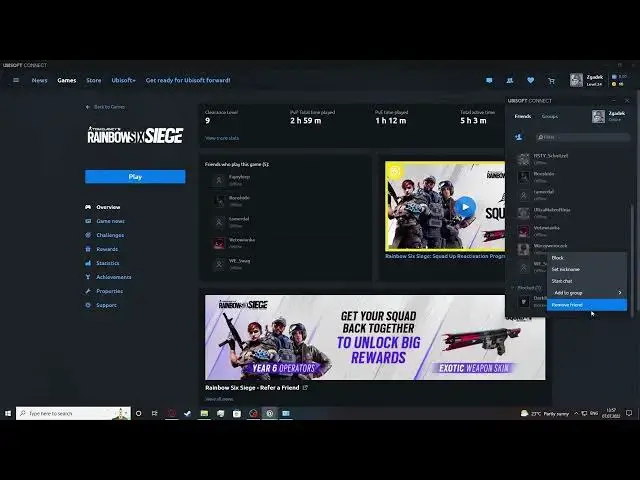
Task: Open Cortana from the taskbar
Action: (x=138, y=413)
